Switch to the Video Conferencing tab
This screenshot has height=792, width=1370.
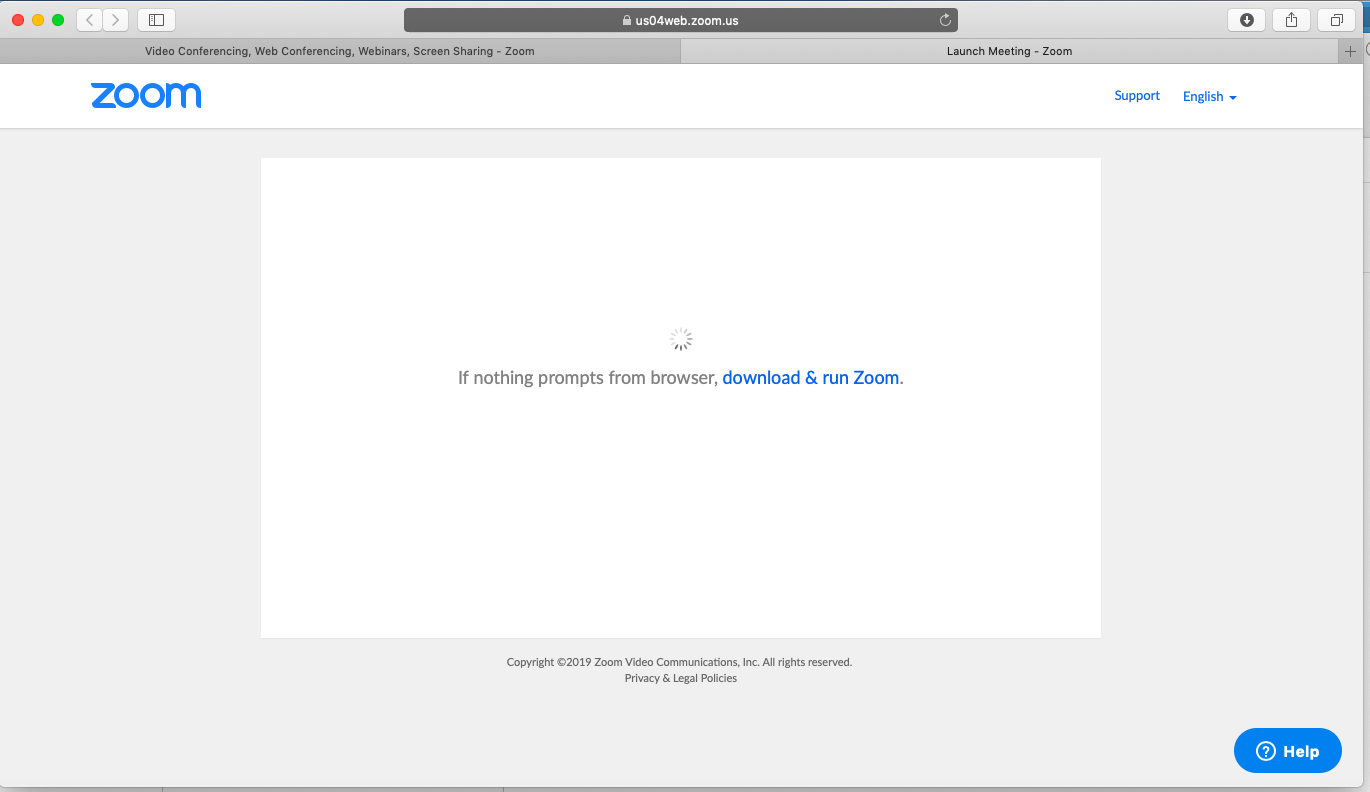tap(340, 51)
